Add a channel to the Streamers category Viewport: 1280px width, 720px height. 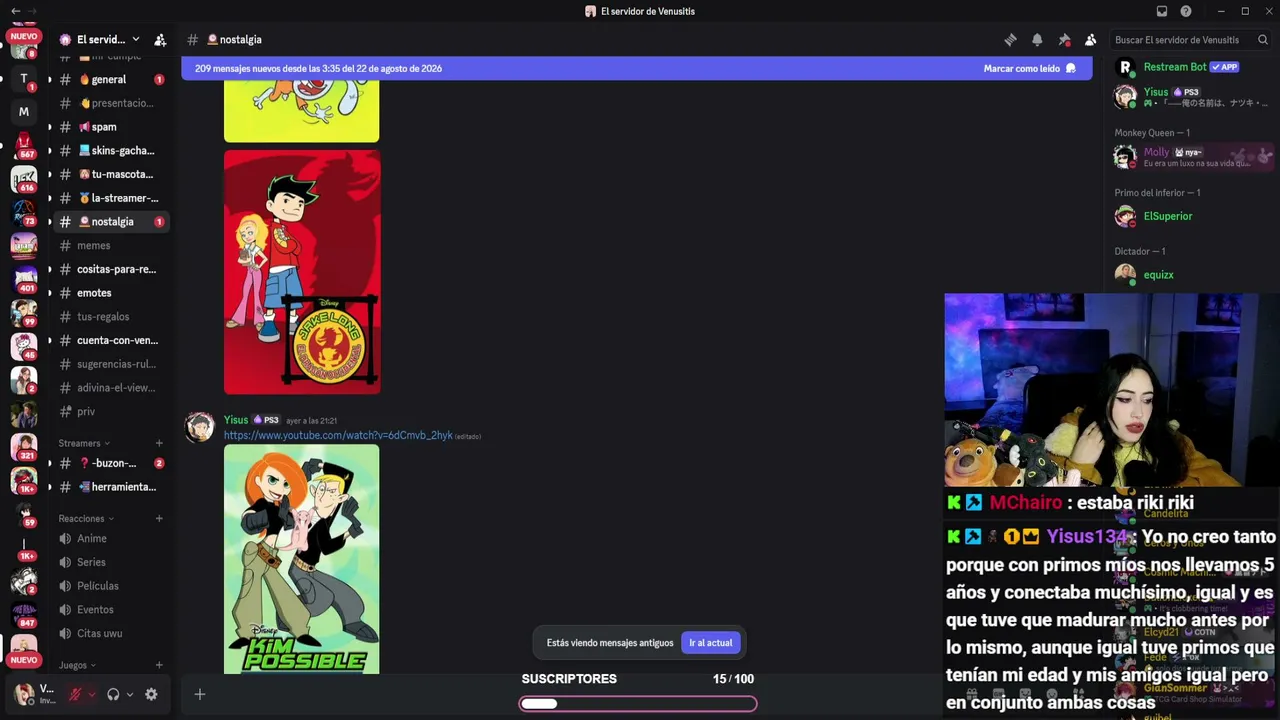coord(159,443)
